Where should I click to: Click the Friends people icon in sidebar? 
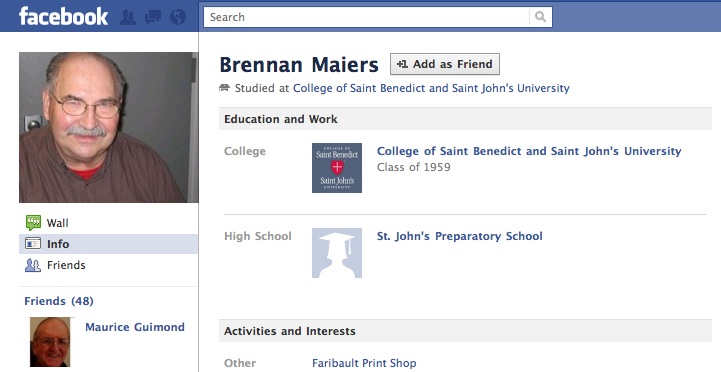coord(33,265)
